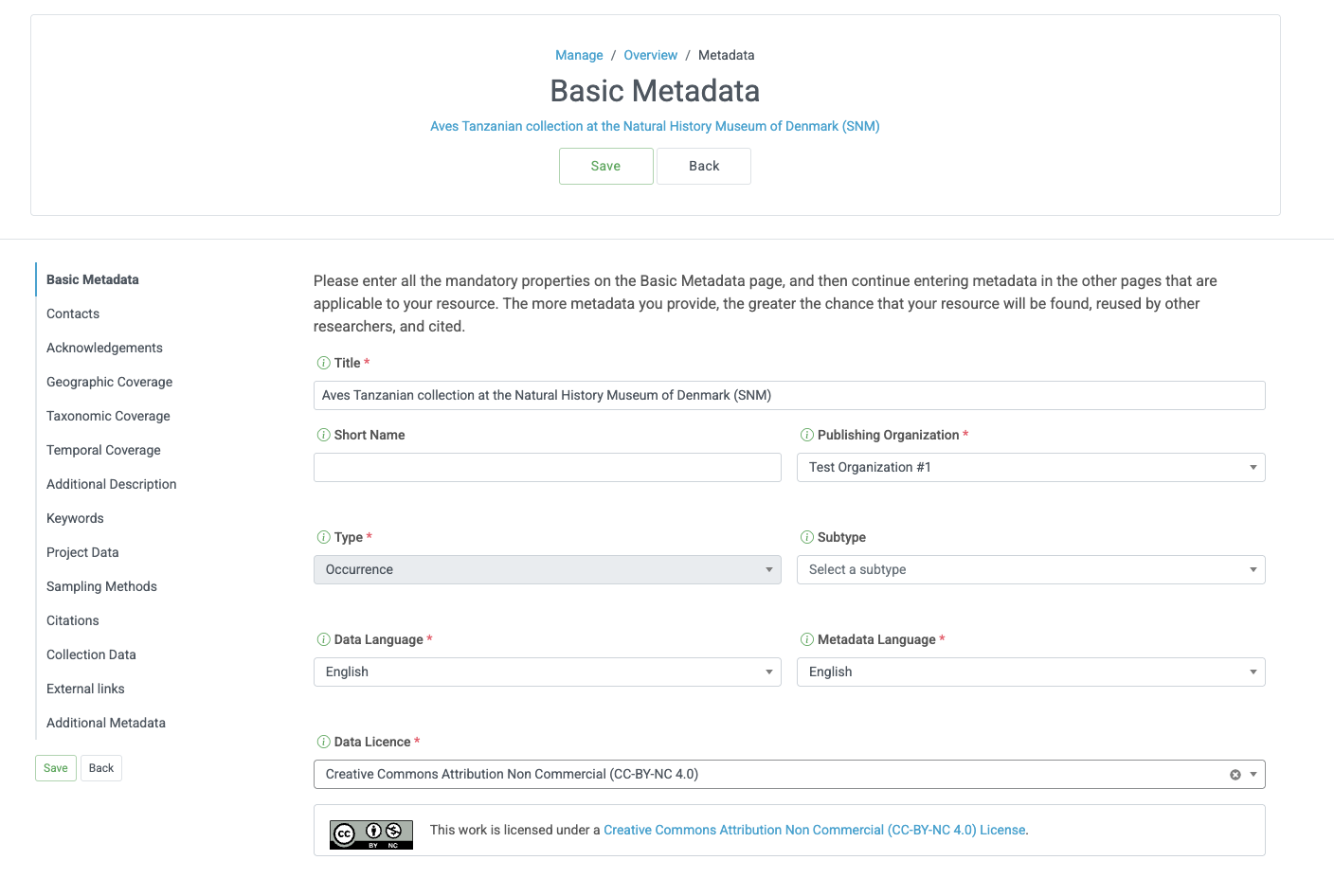Image resolution: width=1334 pixels, height=896 pixels.
Task: Open the Creative Commons license link in text
Action: pos(815,830)
